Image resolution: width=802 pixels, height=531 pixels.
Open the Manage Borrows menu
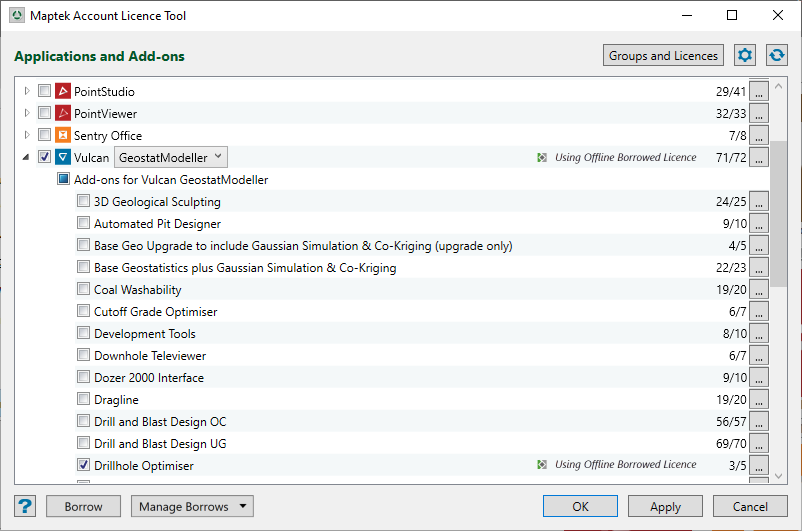click(192, 507)
